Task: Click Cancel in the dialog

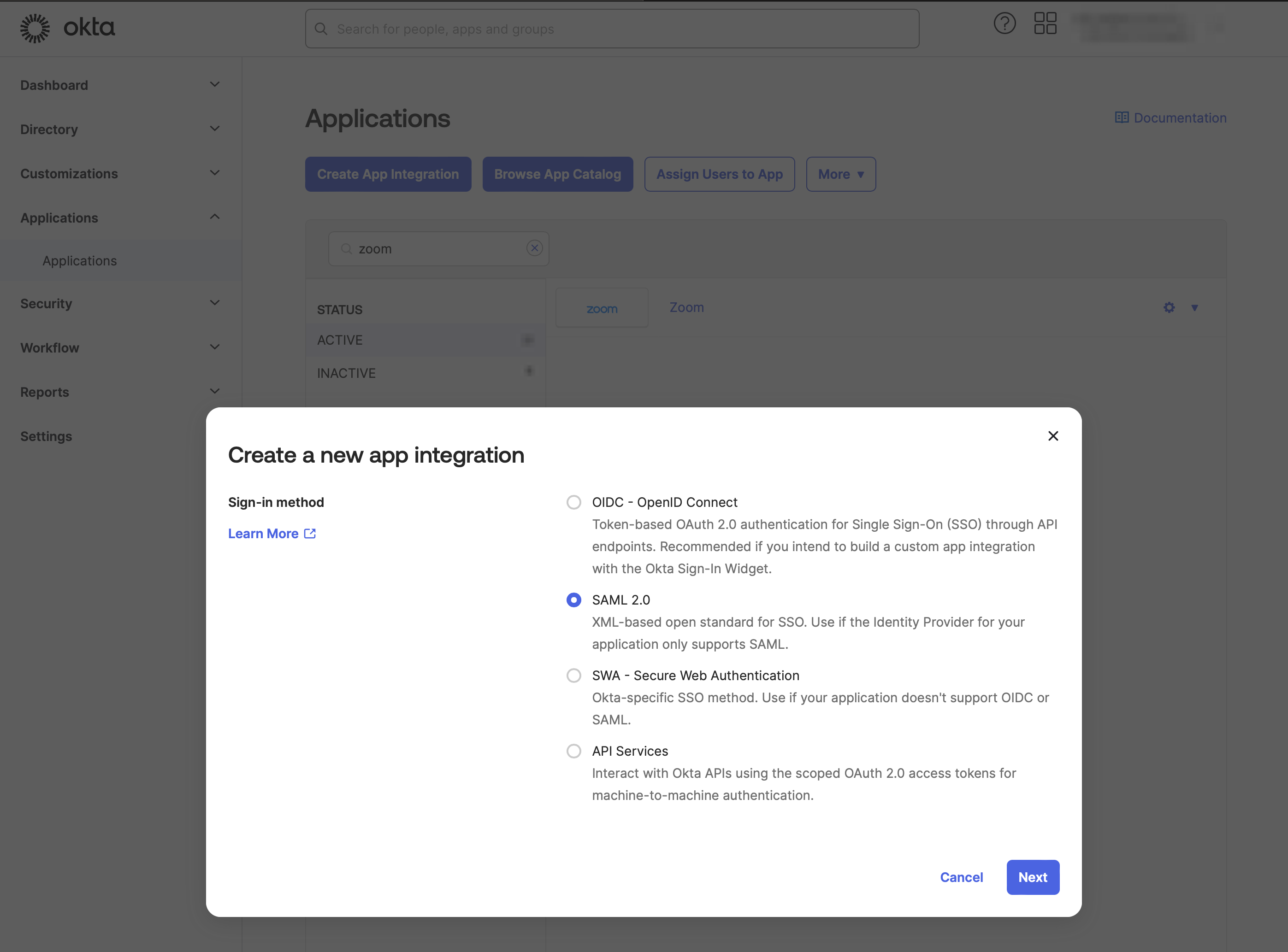Action: pos(961,877)
